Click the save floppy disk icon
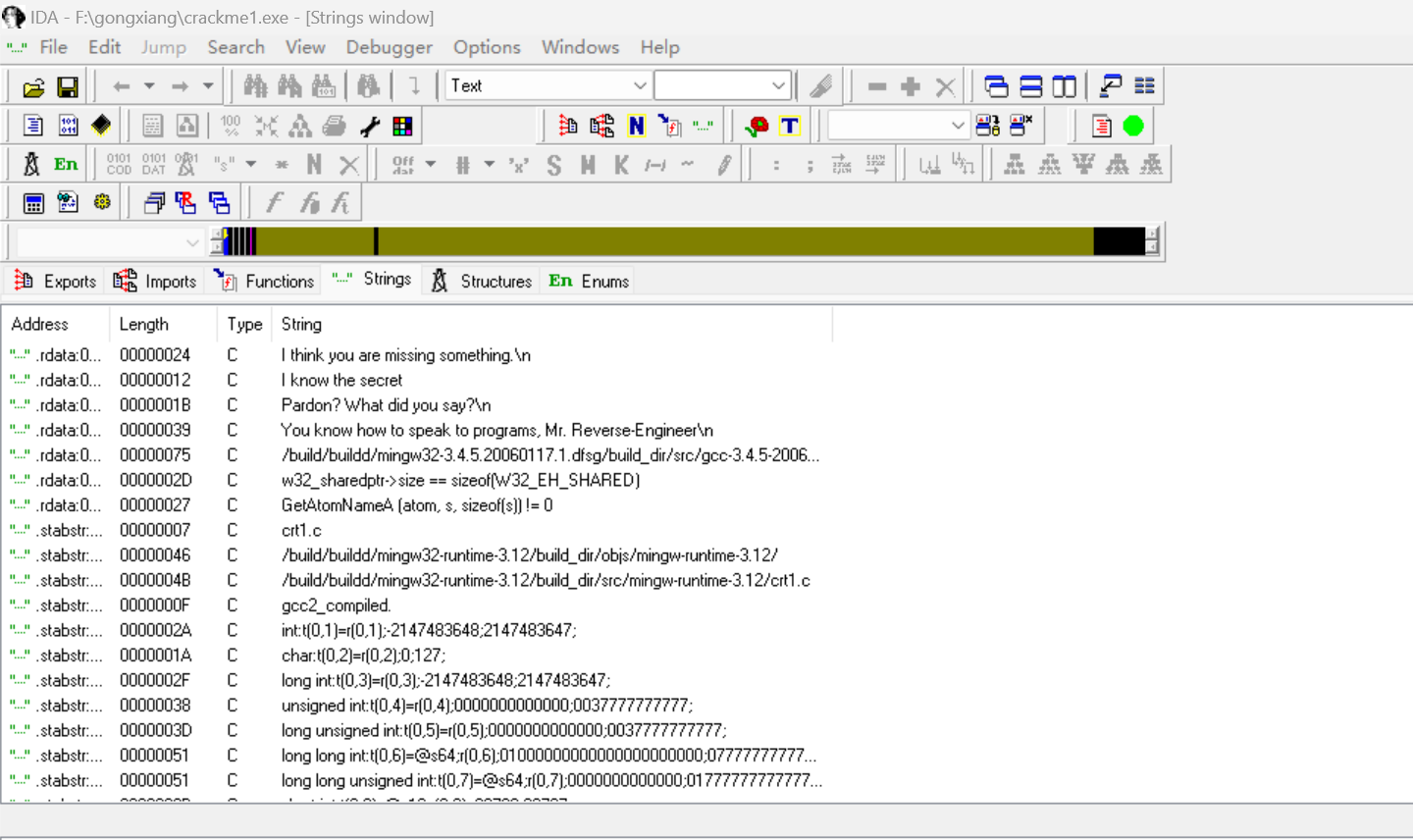The width and height of the screenshot is (1413, 840). click(x=68, y=87)
